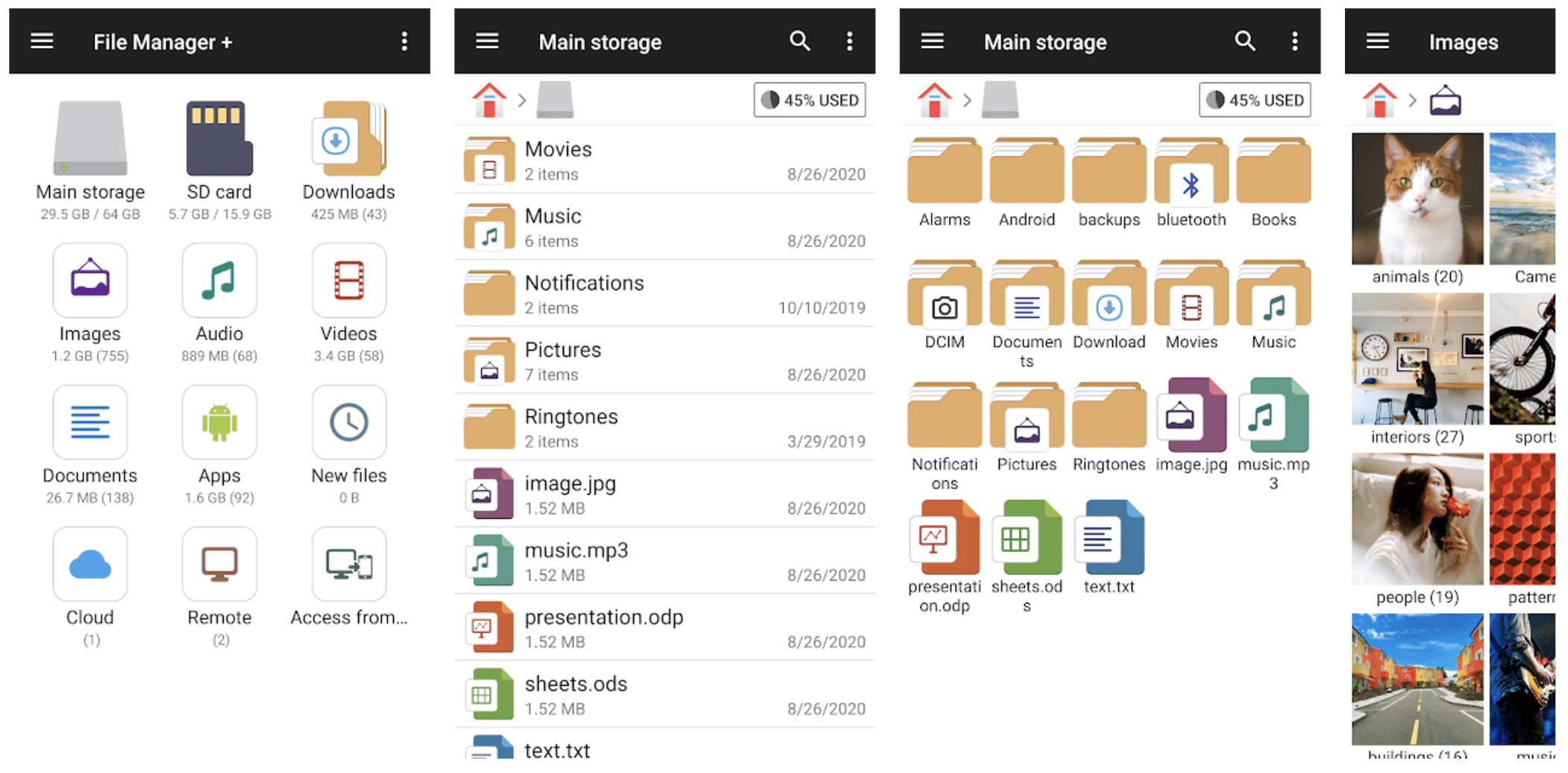Viewport: 1568px width, 773px height.
Task: Open the navigation drawer in File Manager +
Action: click(x=43, y=41)
